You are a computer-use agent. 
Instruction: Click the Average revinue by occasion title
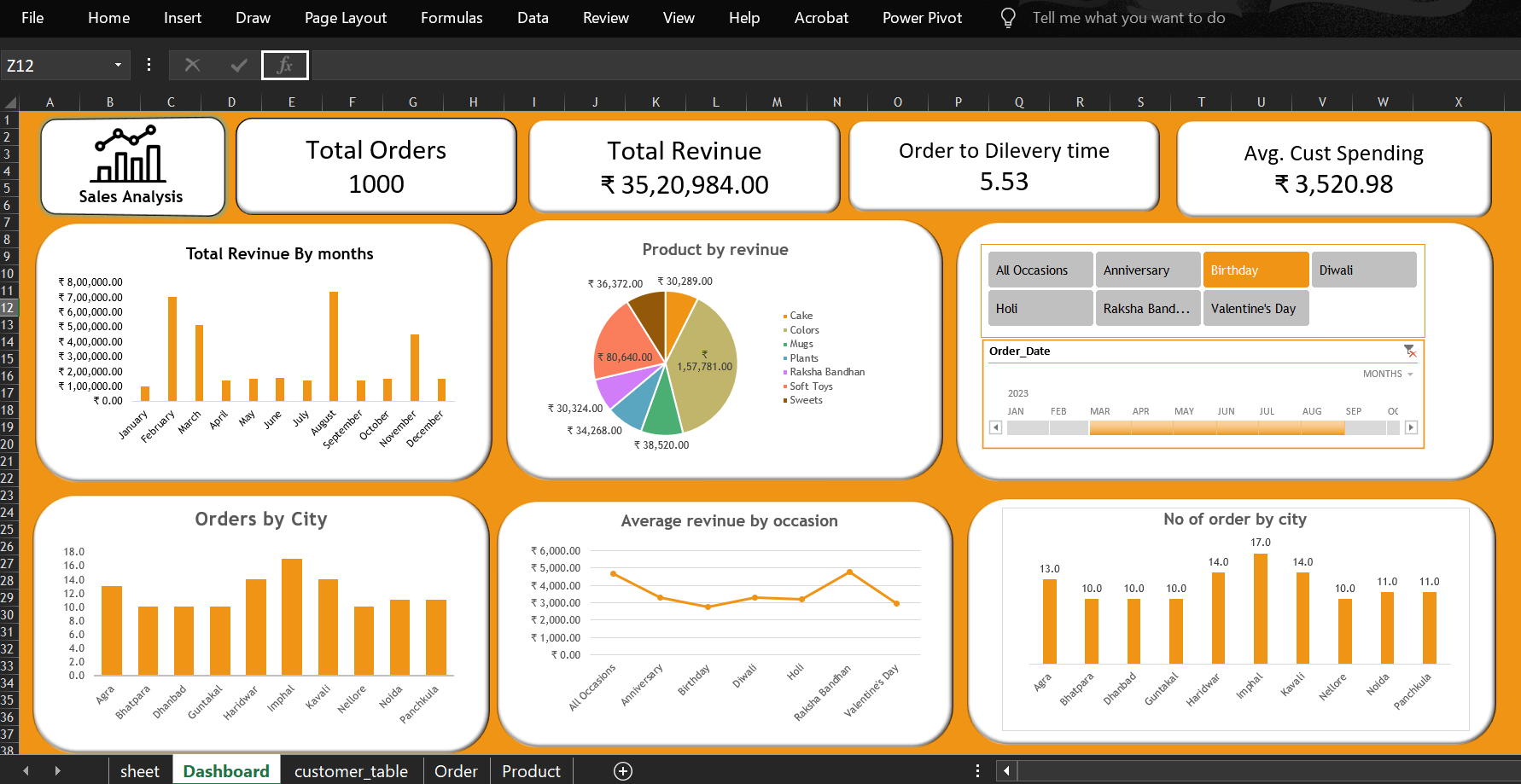point(730,520)
